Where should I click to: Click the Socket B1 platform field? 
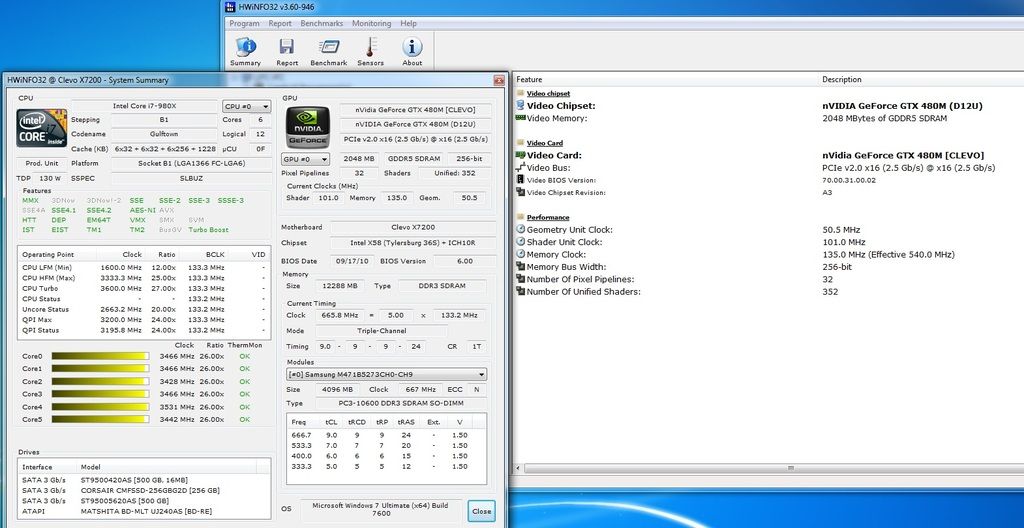pyautogui.click(x=191, y=163)
